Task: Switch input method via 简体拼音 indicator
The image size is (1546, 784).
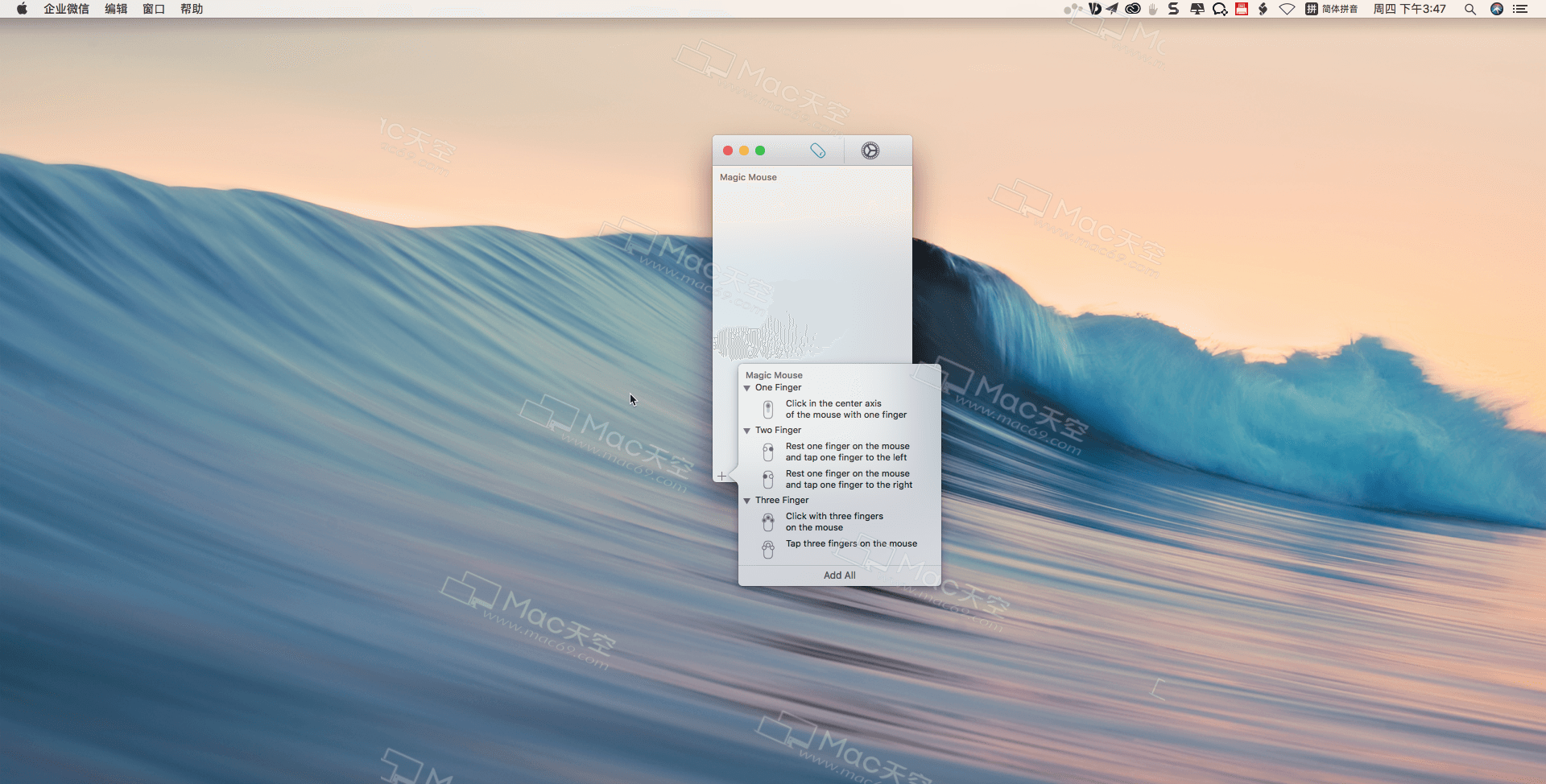Action: [1338, 10]
